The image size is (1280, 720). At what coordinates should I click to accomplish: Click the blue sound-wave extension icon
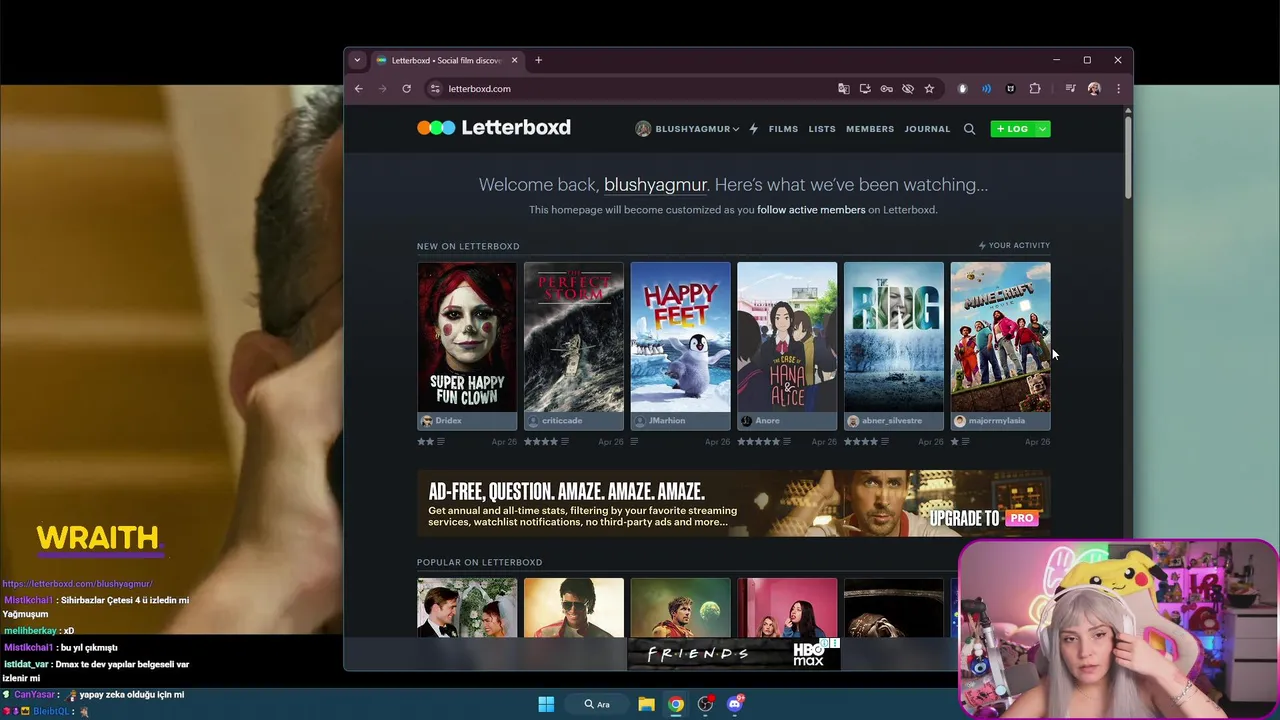pyautogui.click(x=986, y=89)
